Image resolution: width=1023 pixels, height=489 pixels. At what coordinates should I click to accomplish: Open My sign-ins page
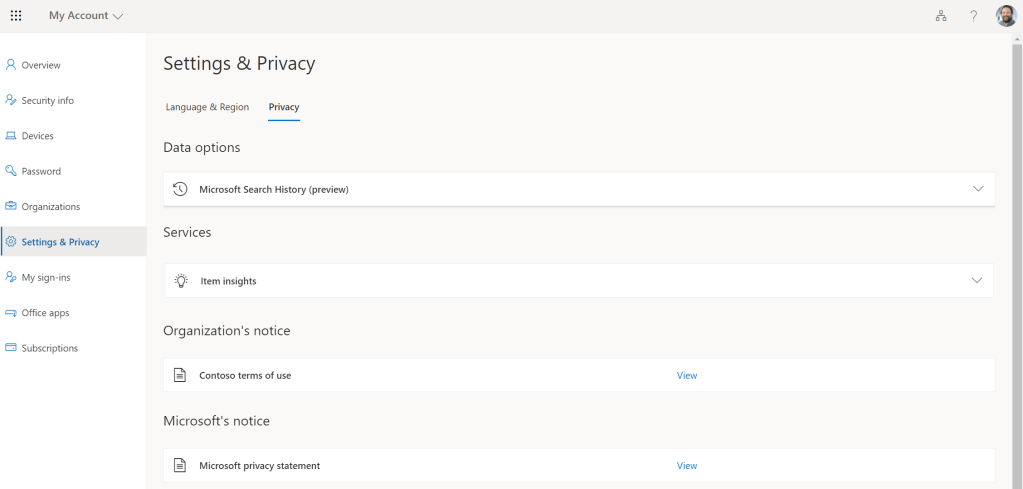[46, 277]
